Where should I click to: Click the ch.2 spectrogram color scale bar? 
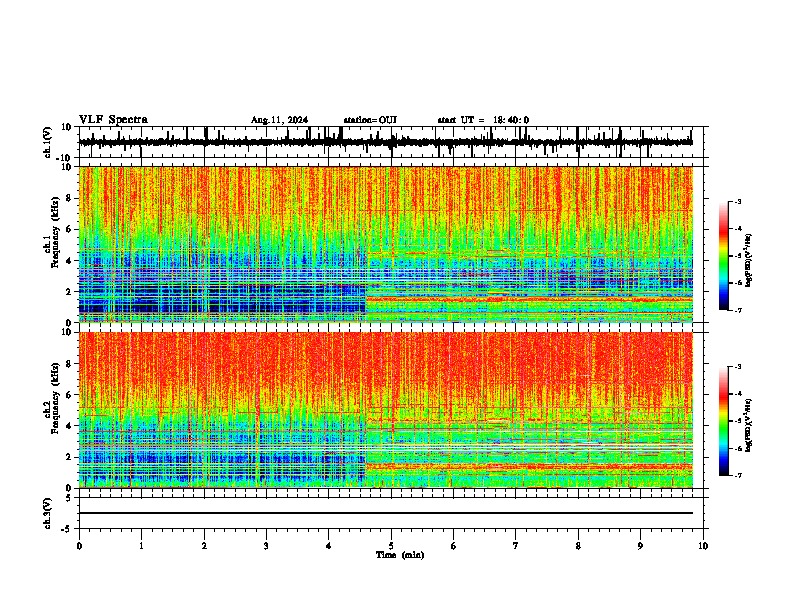tap(723, 421)
